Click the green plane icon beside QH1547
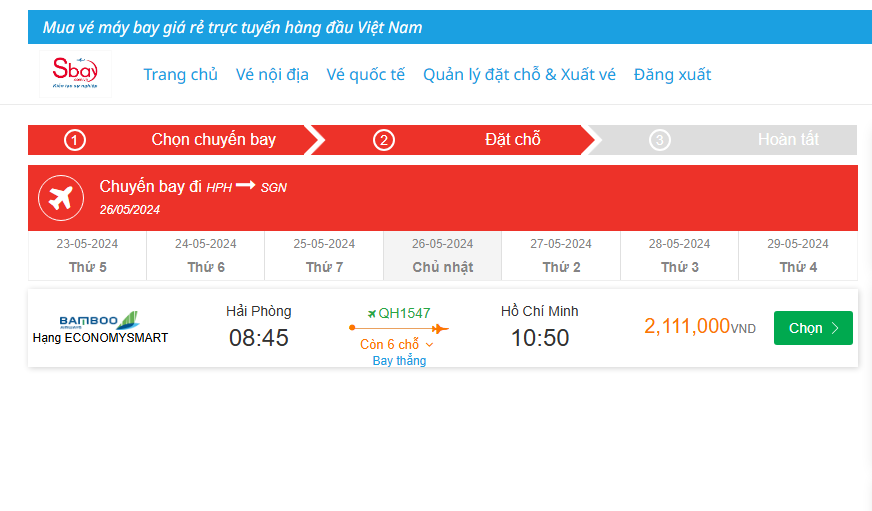Screen dimensions: 872x511 (x=372, y=313)
